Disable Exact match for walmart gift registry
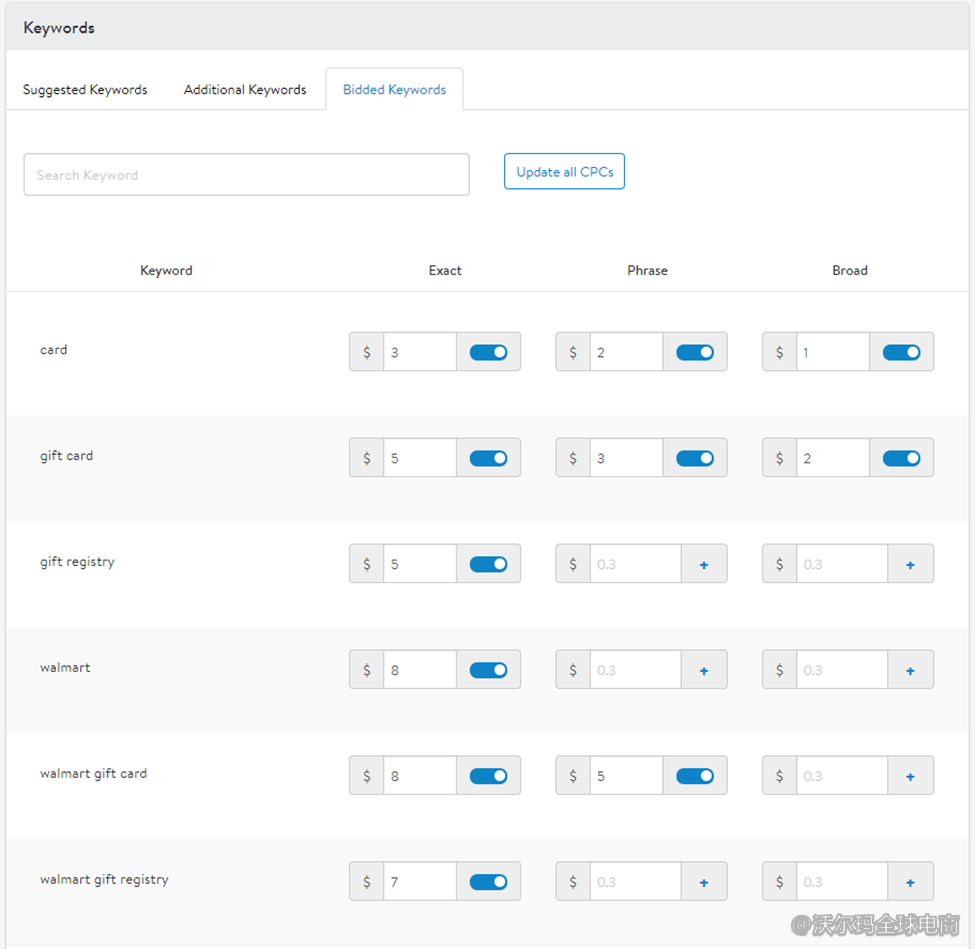975x949 pixels. (x=488, y=882)
